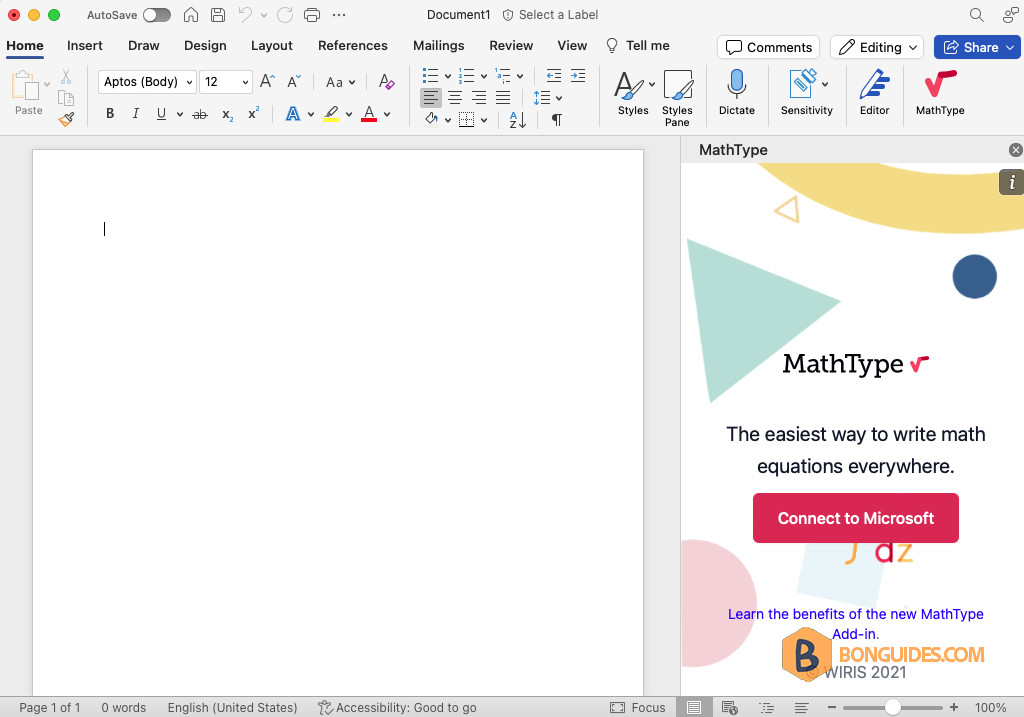The width and height of the screenshot is (1024, 717).
Task: Open Editor from the ribbon
Action: coord(874,93)
